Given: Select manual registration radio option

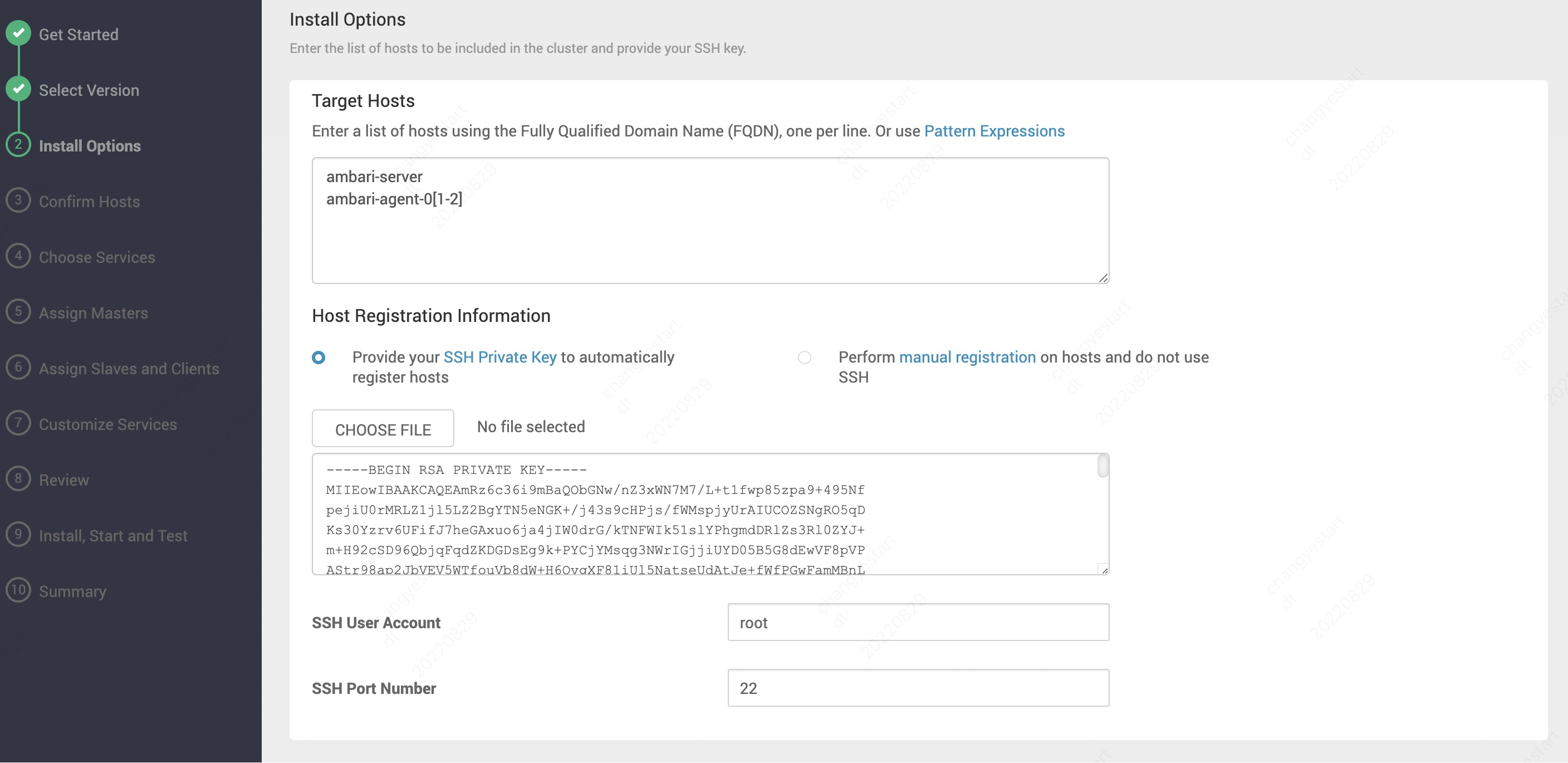Looking at the screenshot, I should click(804, 358).
